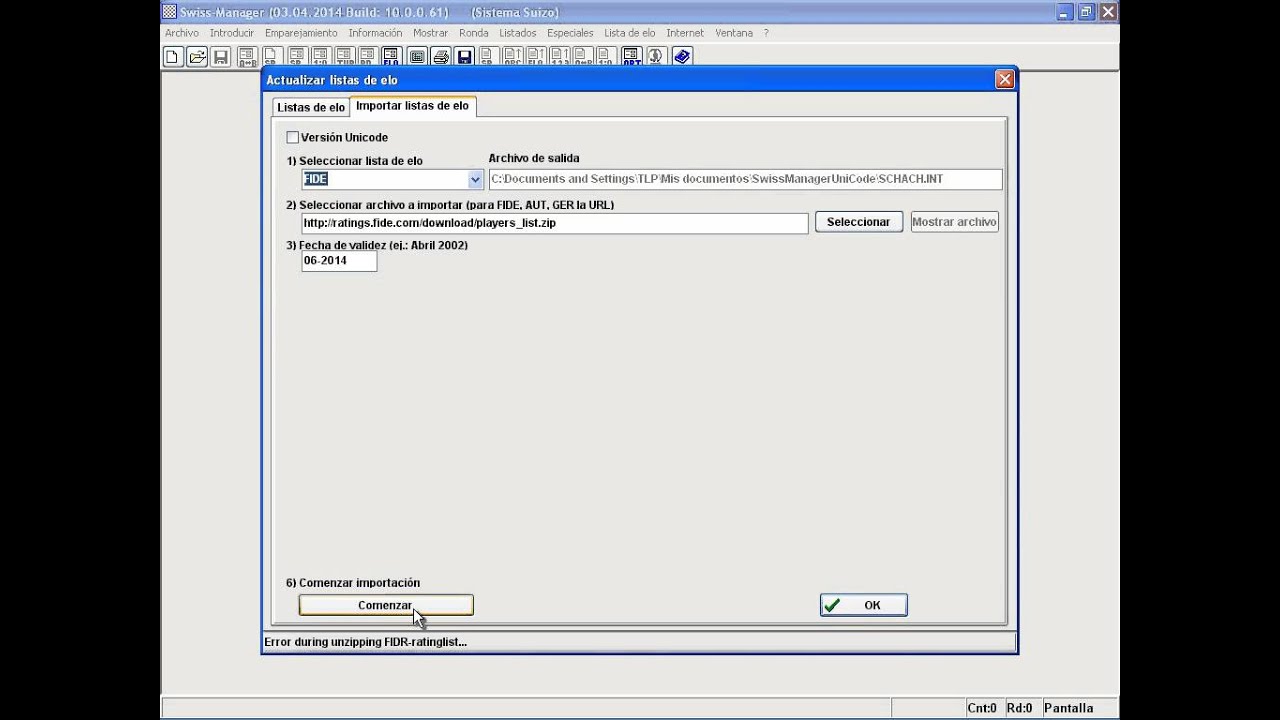This screenshot has height=720, width=1280.
Task: Click the '1) Seleccionar lista de elo' label
Action: (x=354, y=161)
